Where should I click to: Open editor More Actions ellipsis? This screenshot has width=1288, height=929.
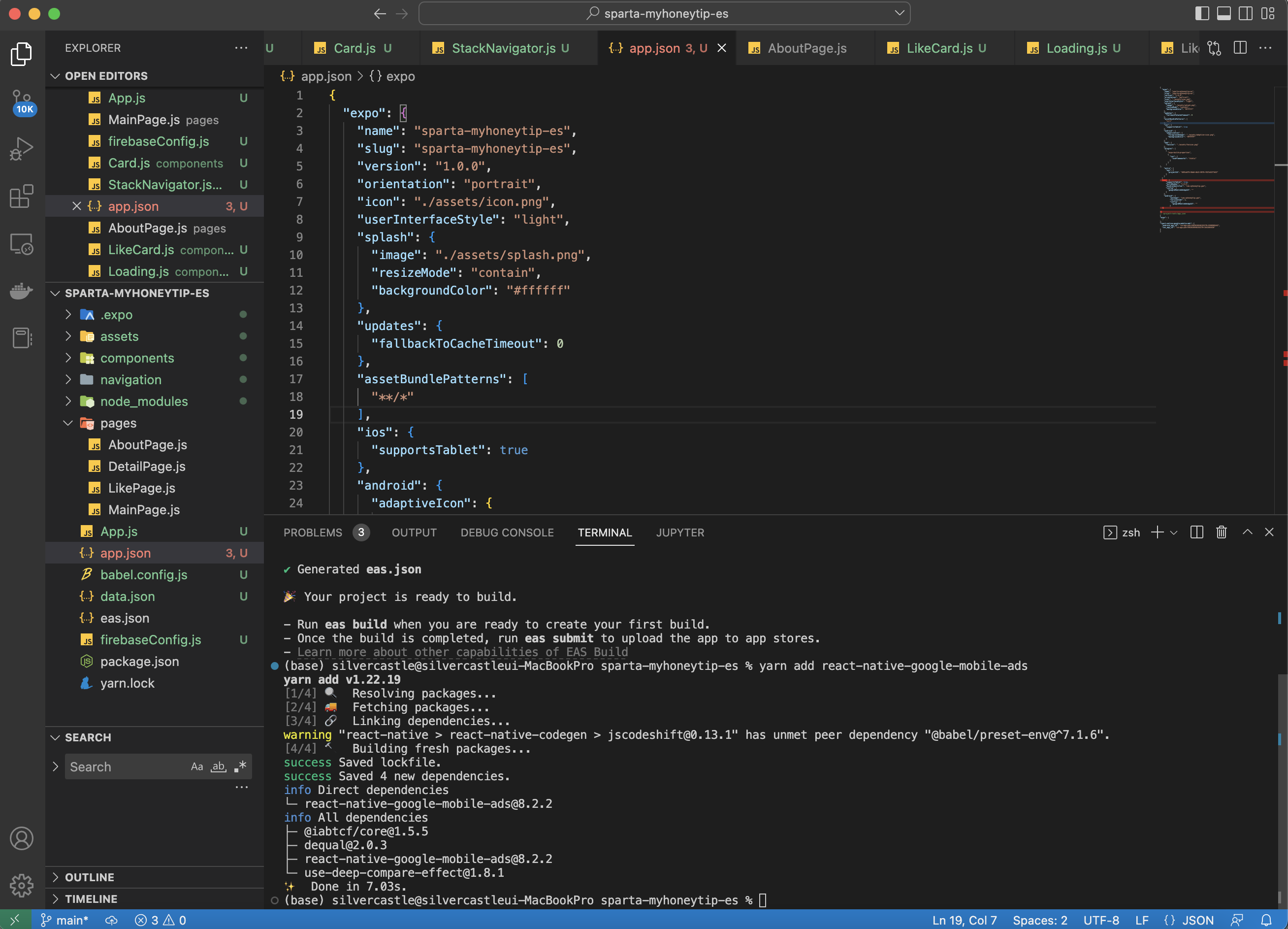(1266, 48)
